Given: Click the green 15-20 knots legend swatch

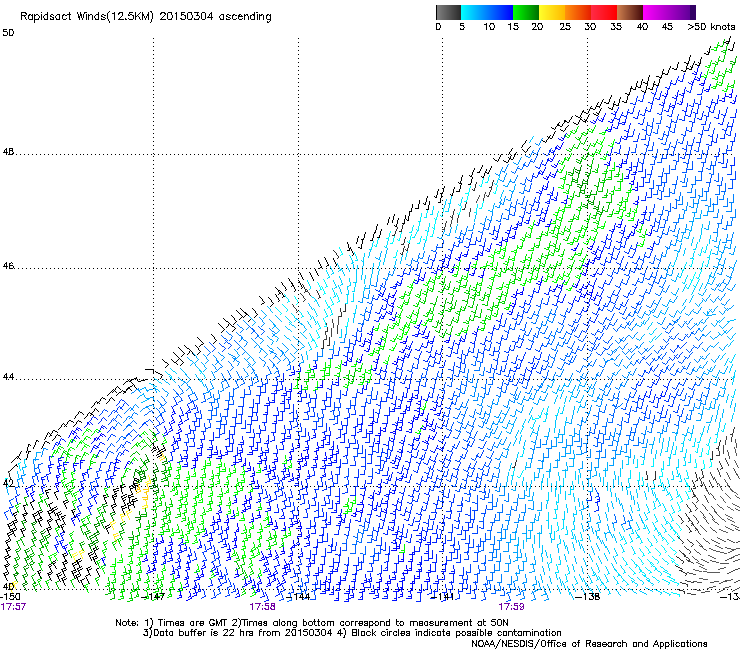Looking at the screenshot, I should click(x=526, y=12).
